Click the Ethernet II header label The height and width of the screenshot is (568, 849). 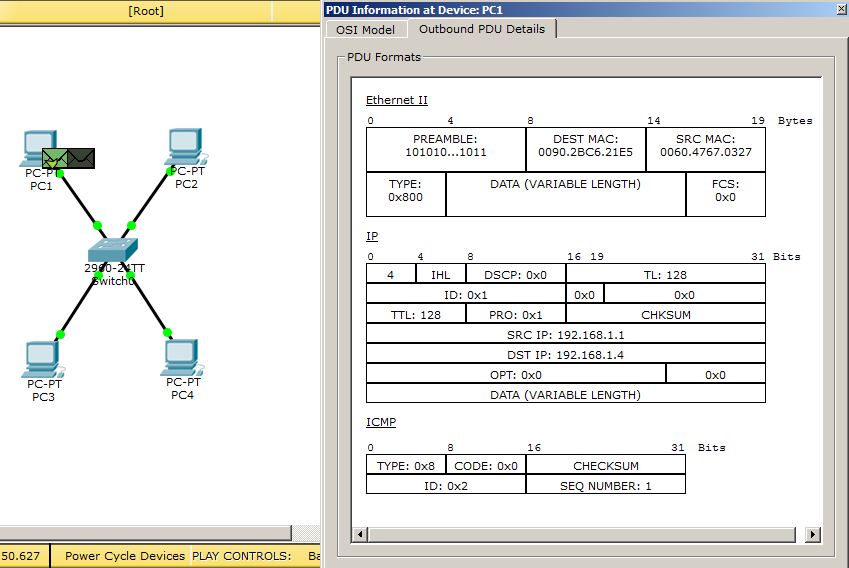[x=397, y=100]
